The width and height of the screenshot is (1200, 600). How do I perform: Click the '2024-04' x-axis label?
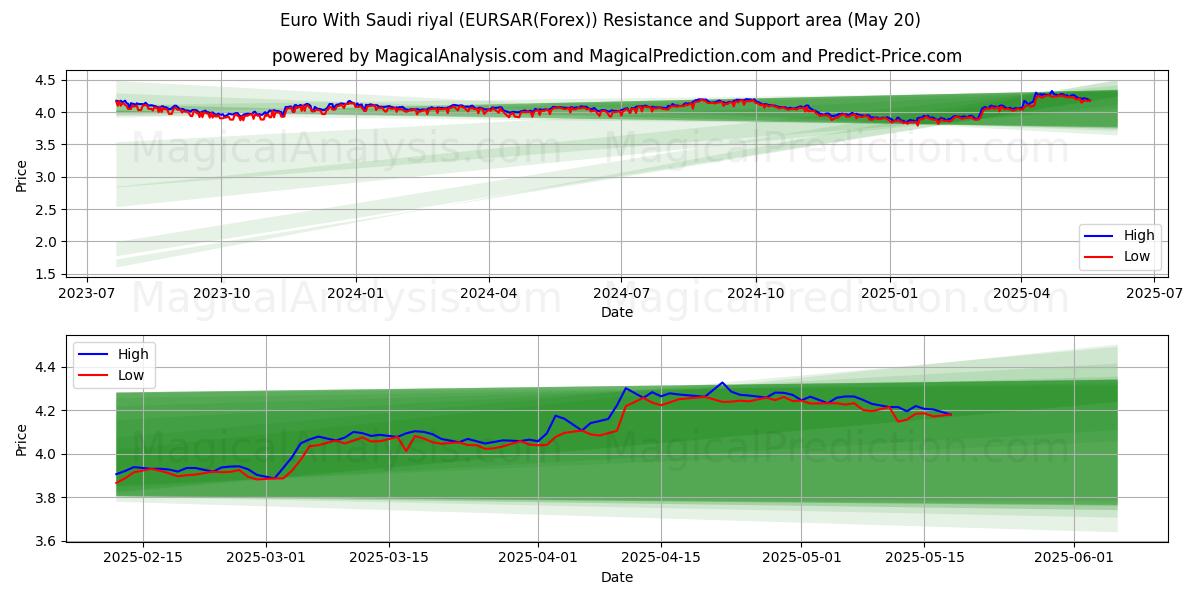[x=488, y=294]
